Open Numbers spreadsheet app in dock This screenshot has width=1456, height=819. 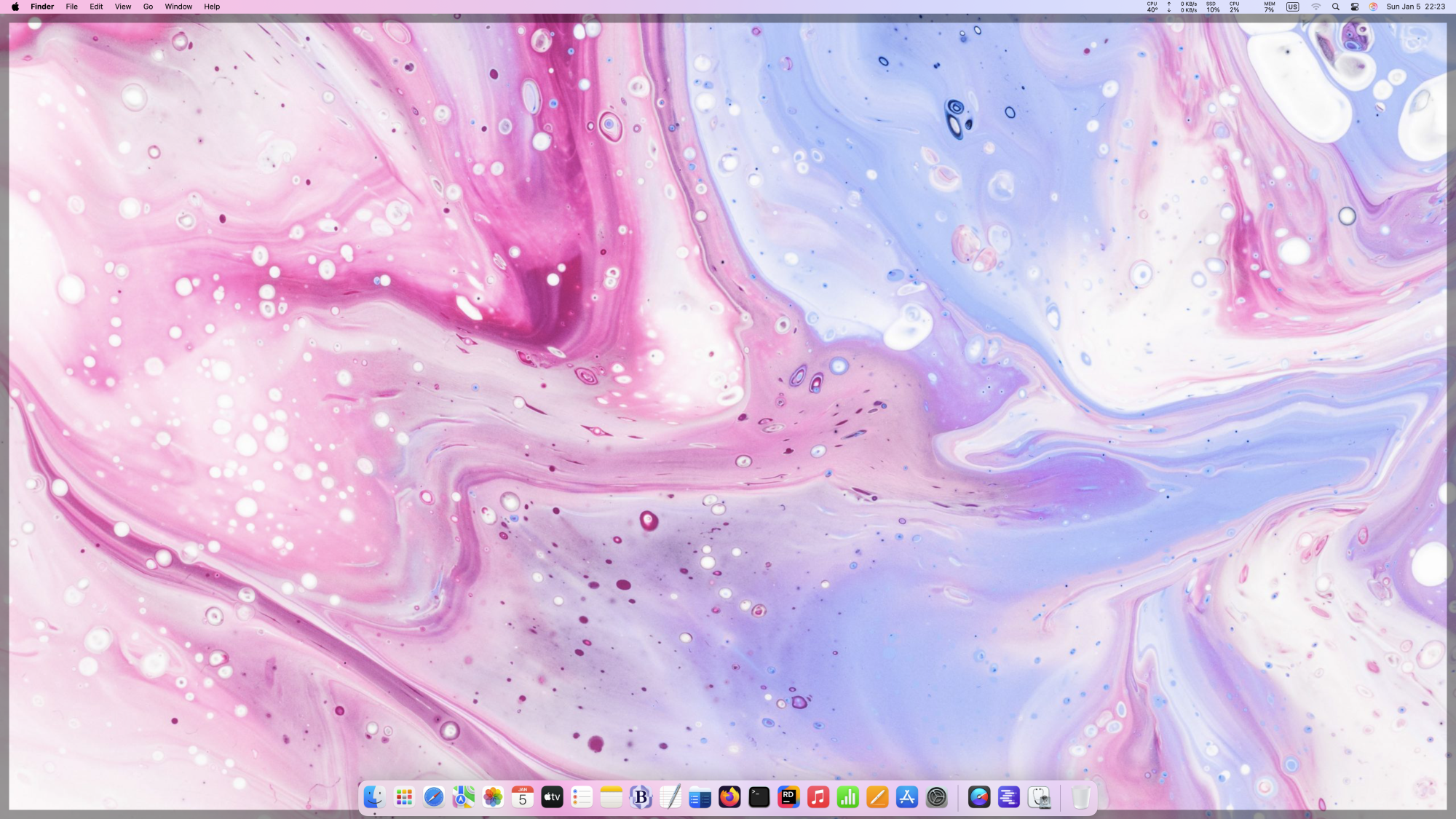click(x=848, y=797)
